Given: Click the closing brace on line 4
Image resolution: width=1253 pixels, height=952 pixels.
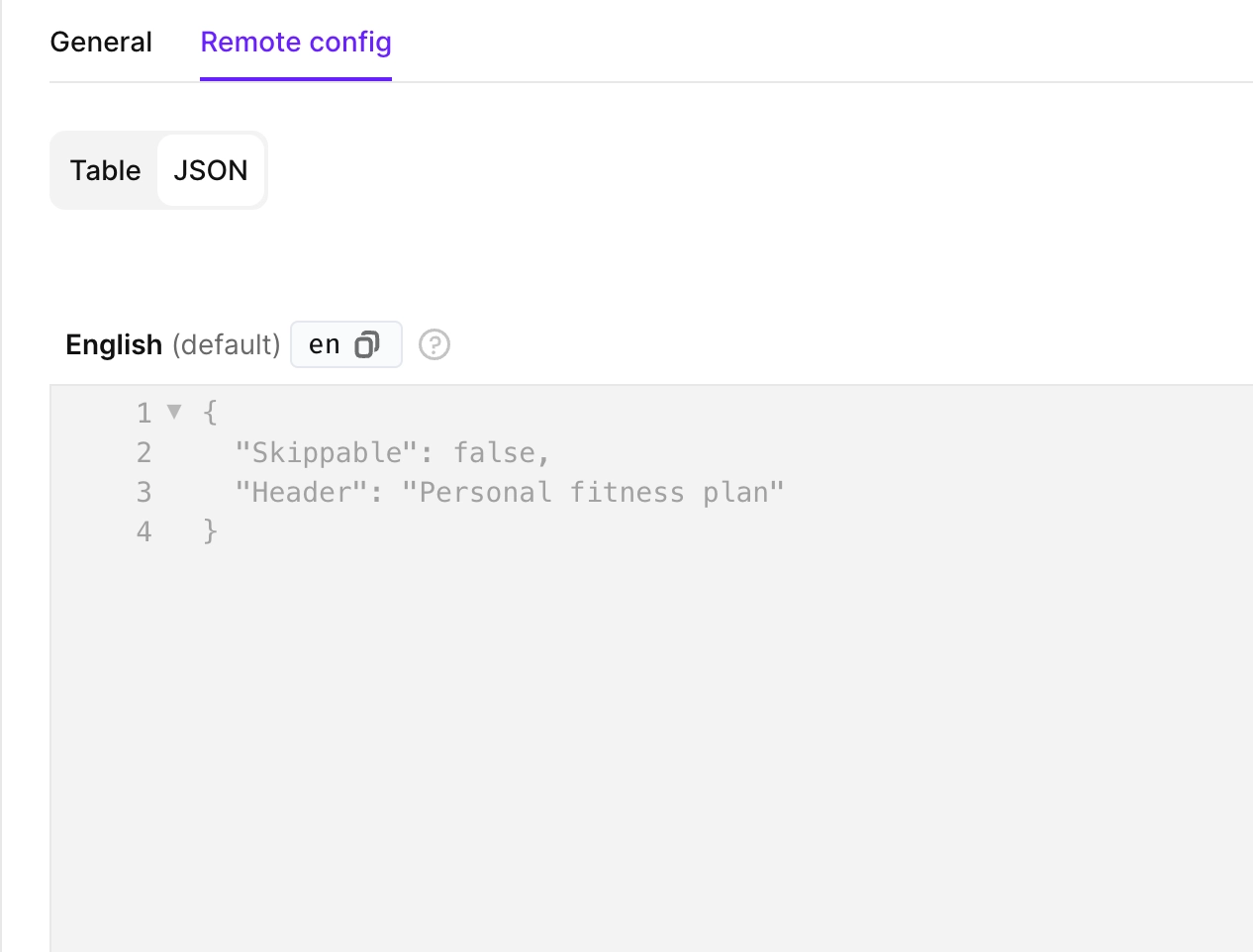Looking at the screenshot, I should tap(209, 531).
